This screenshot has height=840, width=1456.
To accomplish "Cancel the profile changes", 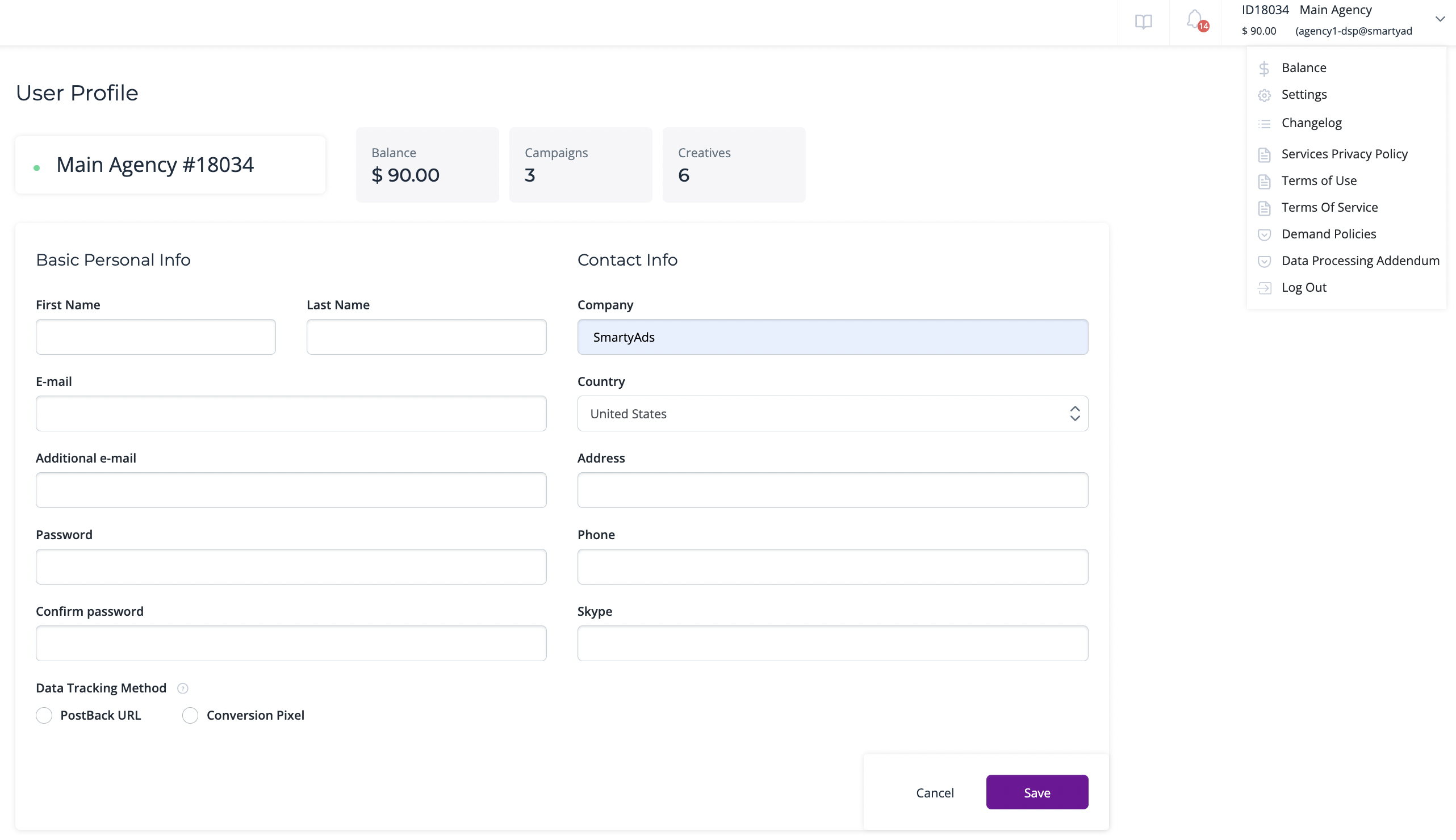I will point(934,792).
